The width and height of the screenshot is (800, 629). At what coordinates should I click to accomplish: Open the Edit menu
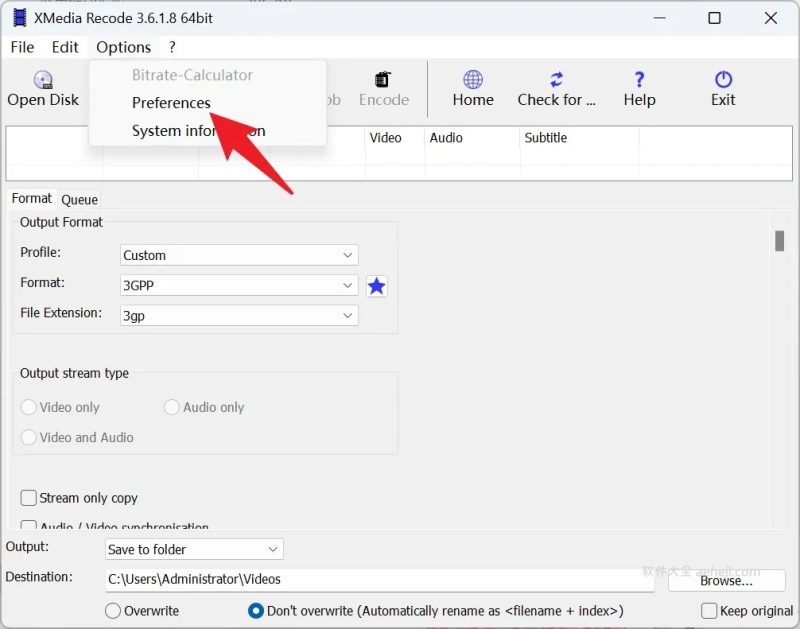pyautogui.click(x=65, y=46)
